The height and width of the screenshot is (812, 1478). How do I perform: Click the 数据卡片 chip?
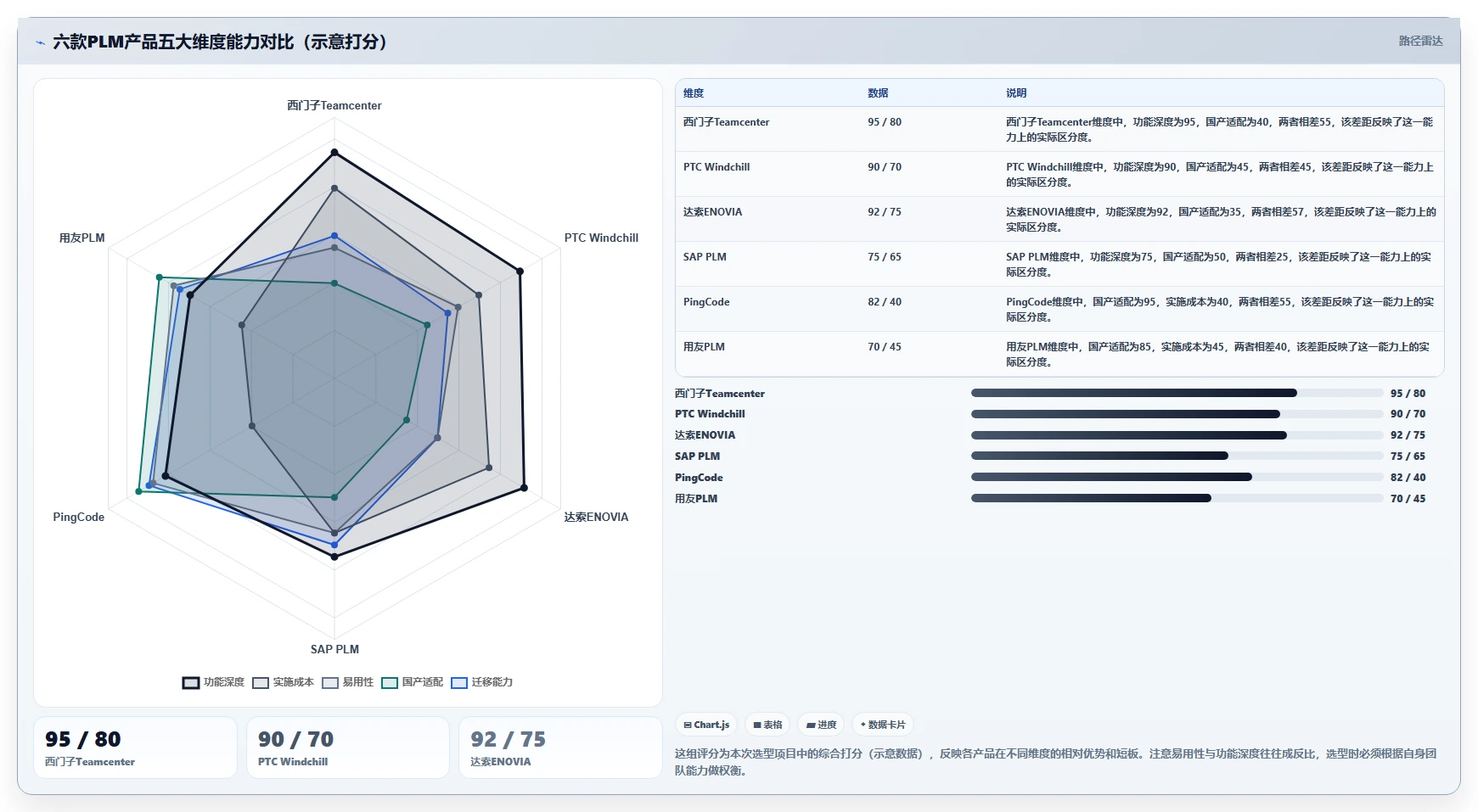(883, 725)
